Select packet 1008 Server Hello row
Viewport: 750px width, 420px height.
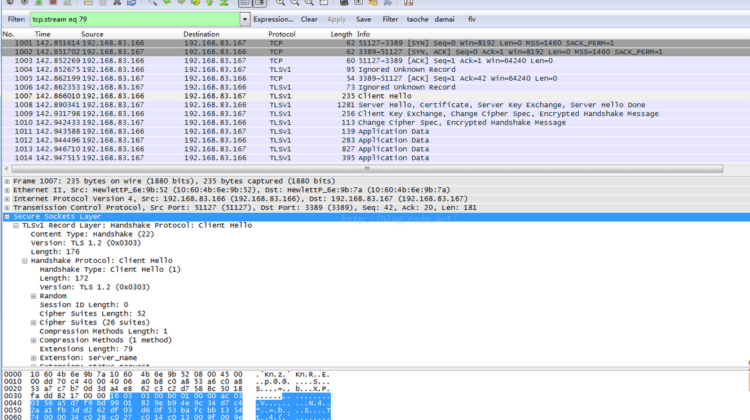375,105
